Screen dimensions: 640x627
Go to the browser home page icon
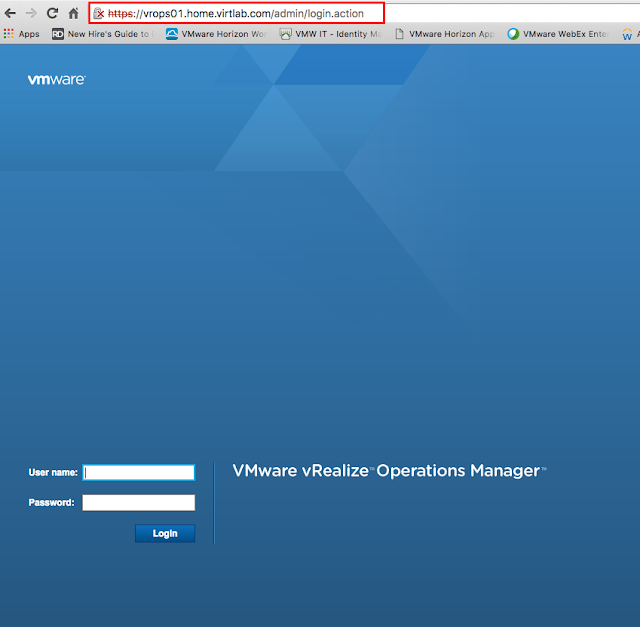coord(73,13)
